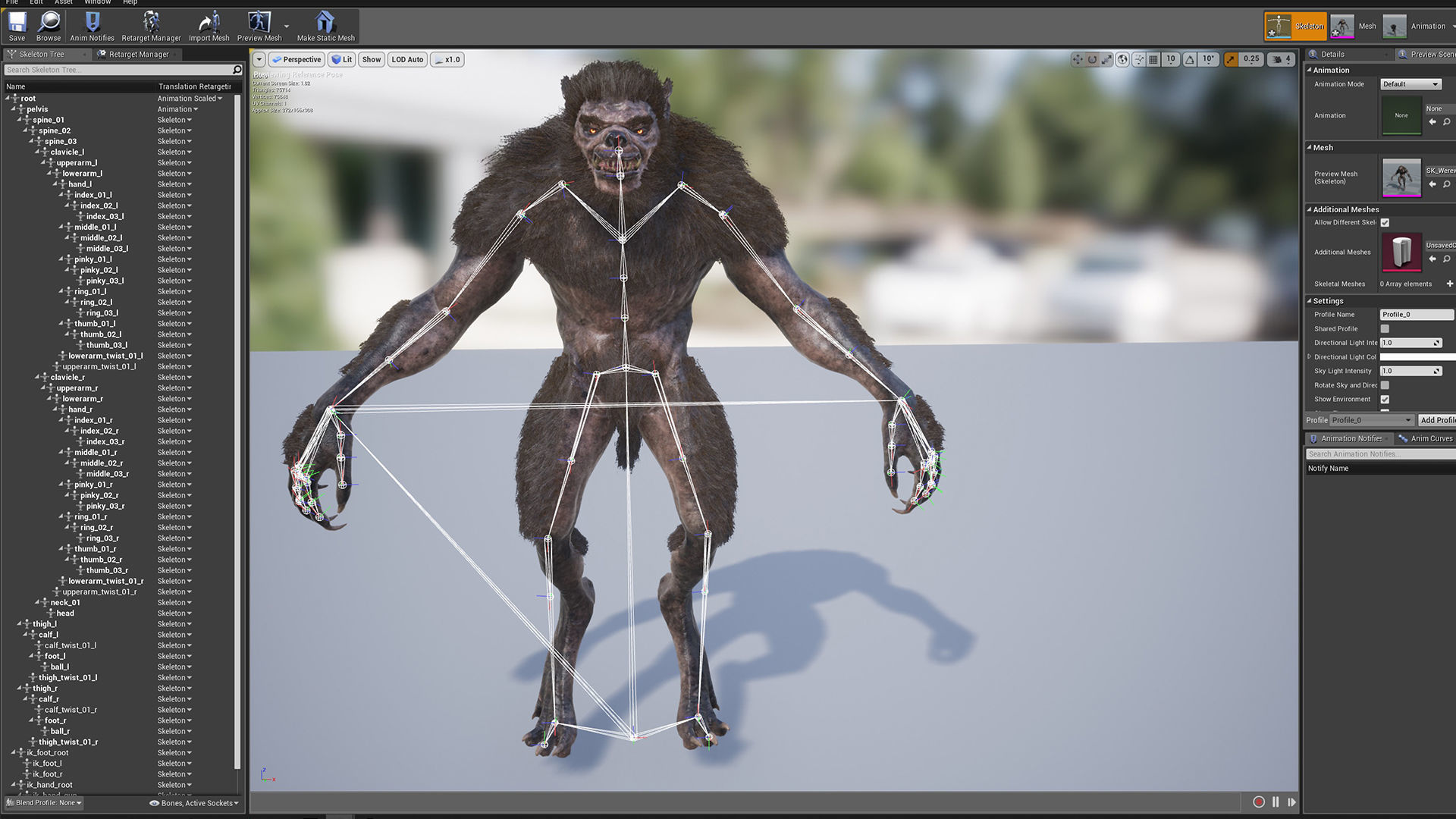Click magnifier icon beside Animation asset
The image size is (1456, 819).
(1447, 121)
